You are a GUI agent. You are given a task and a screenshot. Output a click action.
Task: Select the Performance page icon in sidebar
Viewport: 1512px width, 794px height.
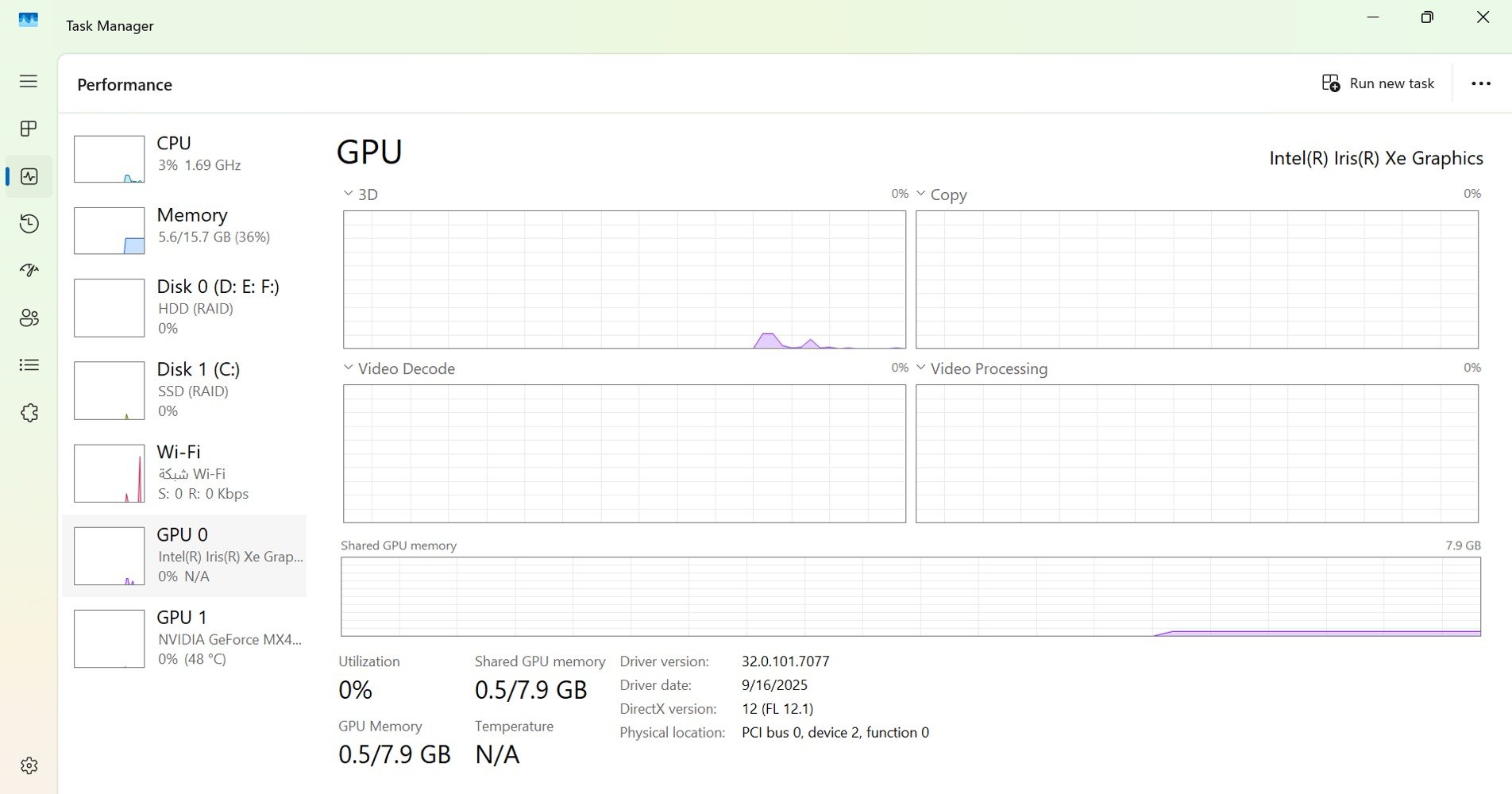click(x=29, y=176)
